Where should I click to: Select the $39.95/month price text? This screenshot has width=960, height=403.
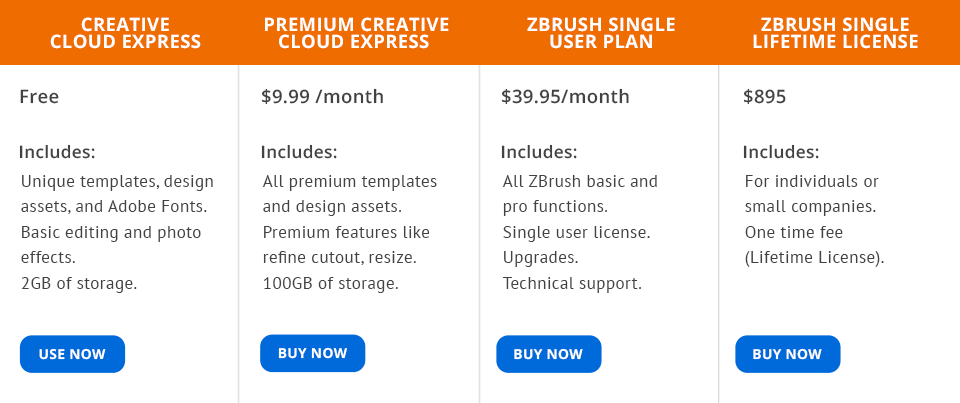click(565, 97)
